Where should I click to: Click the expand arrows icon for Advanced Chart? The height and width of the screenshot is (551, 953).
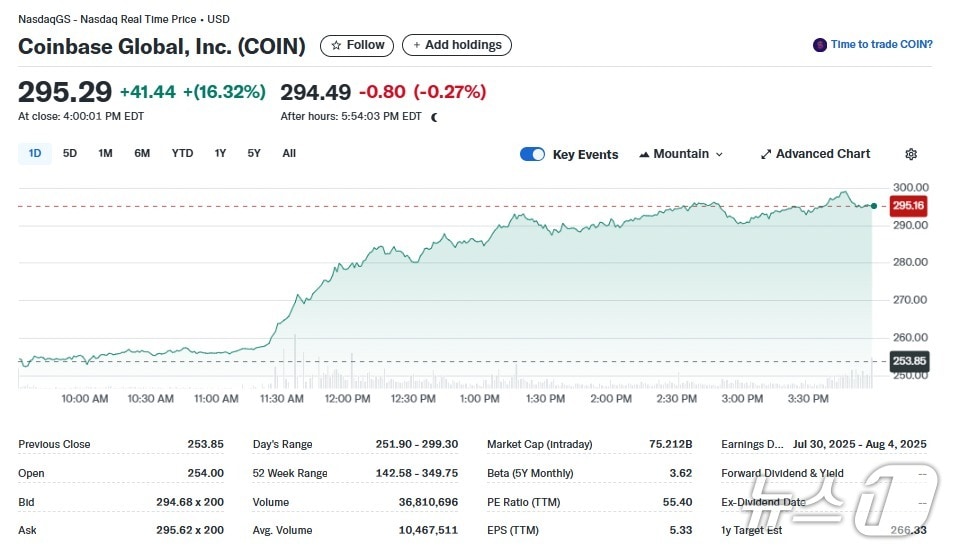766,155
